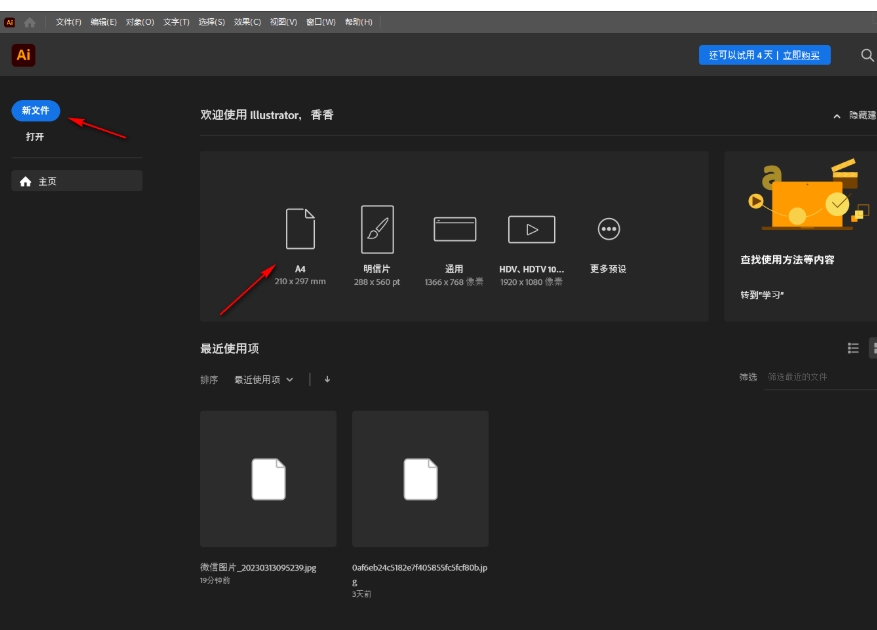Click the 最近使用项 section heading
The width and height of the screenshot is (877, 630).
pyautogui.click(x=230, y=349)
